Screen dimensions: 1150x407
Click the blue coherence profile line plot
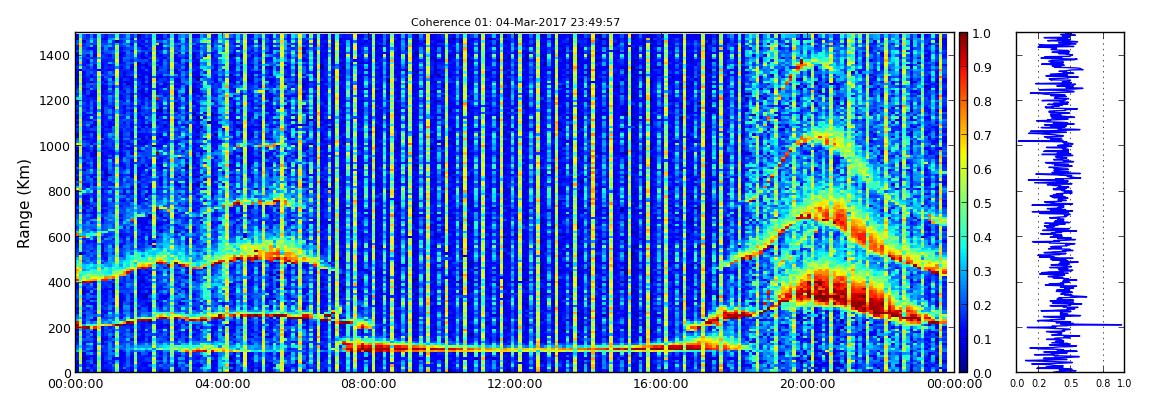[1070, 202]
